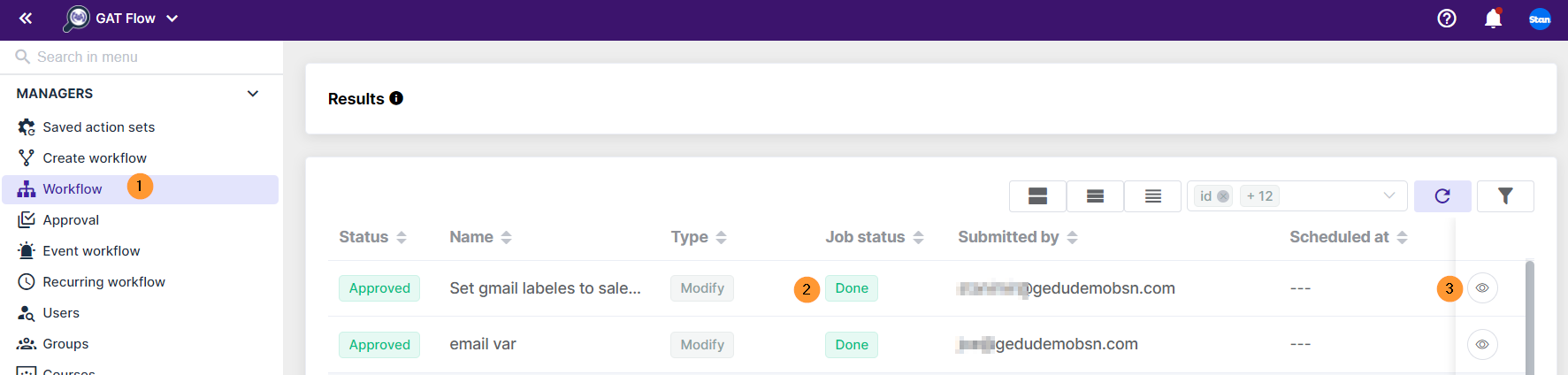Image resolution: width=1568 pixels, height=375 pixels.
Task: Click the Workflow hierarchy icon
Action: point(27,189)
